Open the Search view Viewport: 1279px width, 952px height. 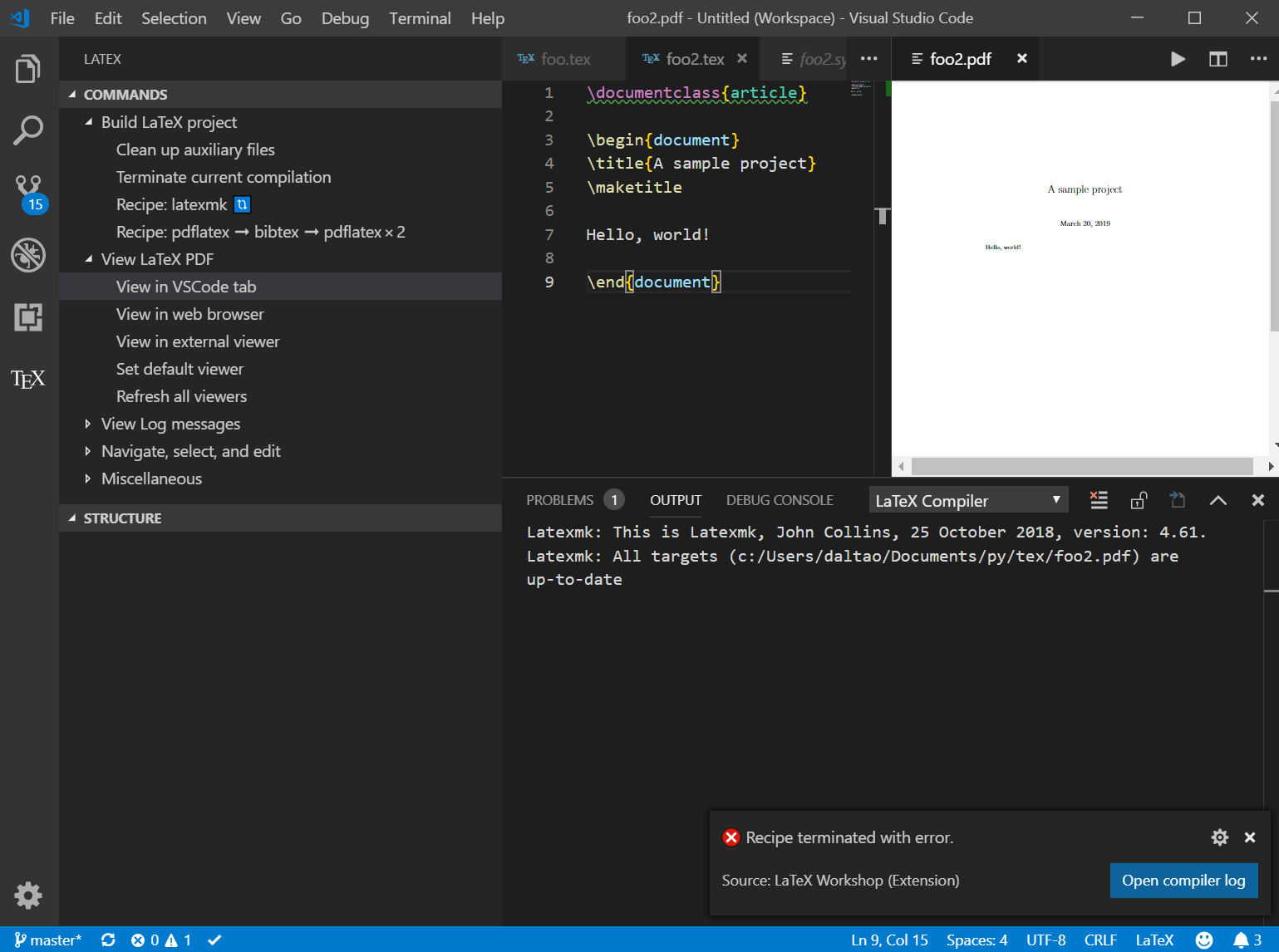click(x=27, y=130)
